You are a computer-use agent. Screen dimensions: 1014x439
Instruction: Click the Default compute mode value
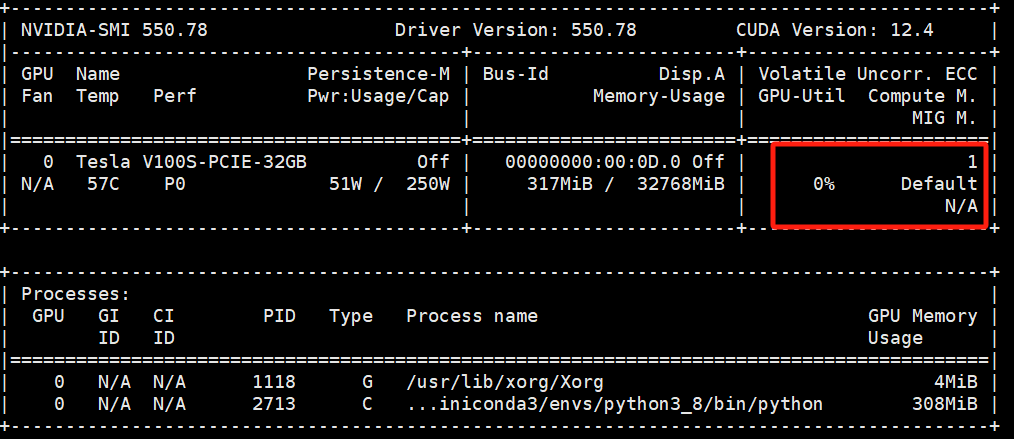click(939, 185)
